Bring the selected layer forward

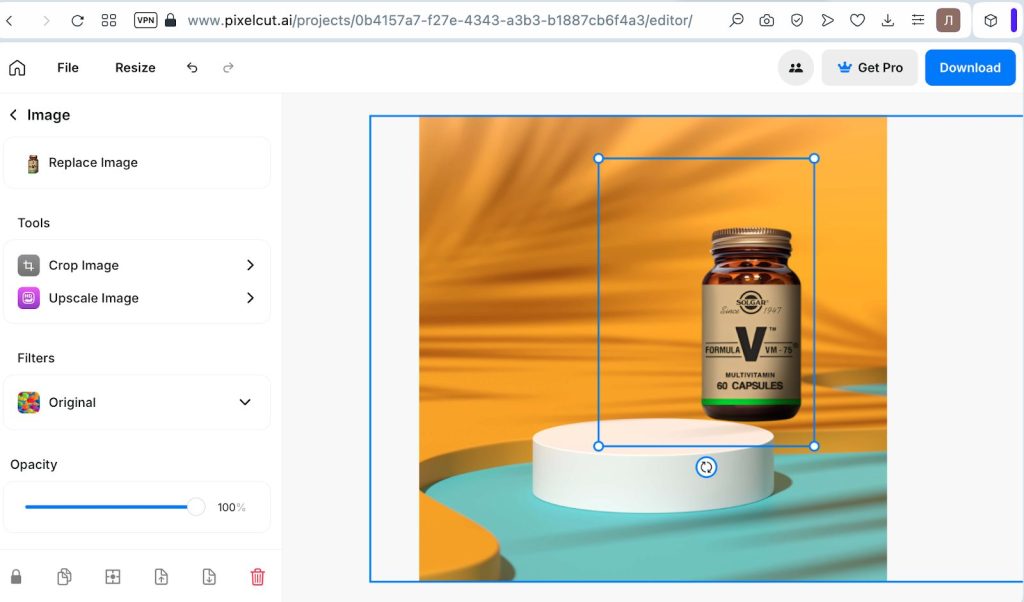[161, 577]
